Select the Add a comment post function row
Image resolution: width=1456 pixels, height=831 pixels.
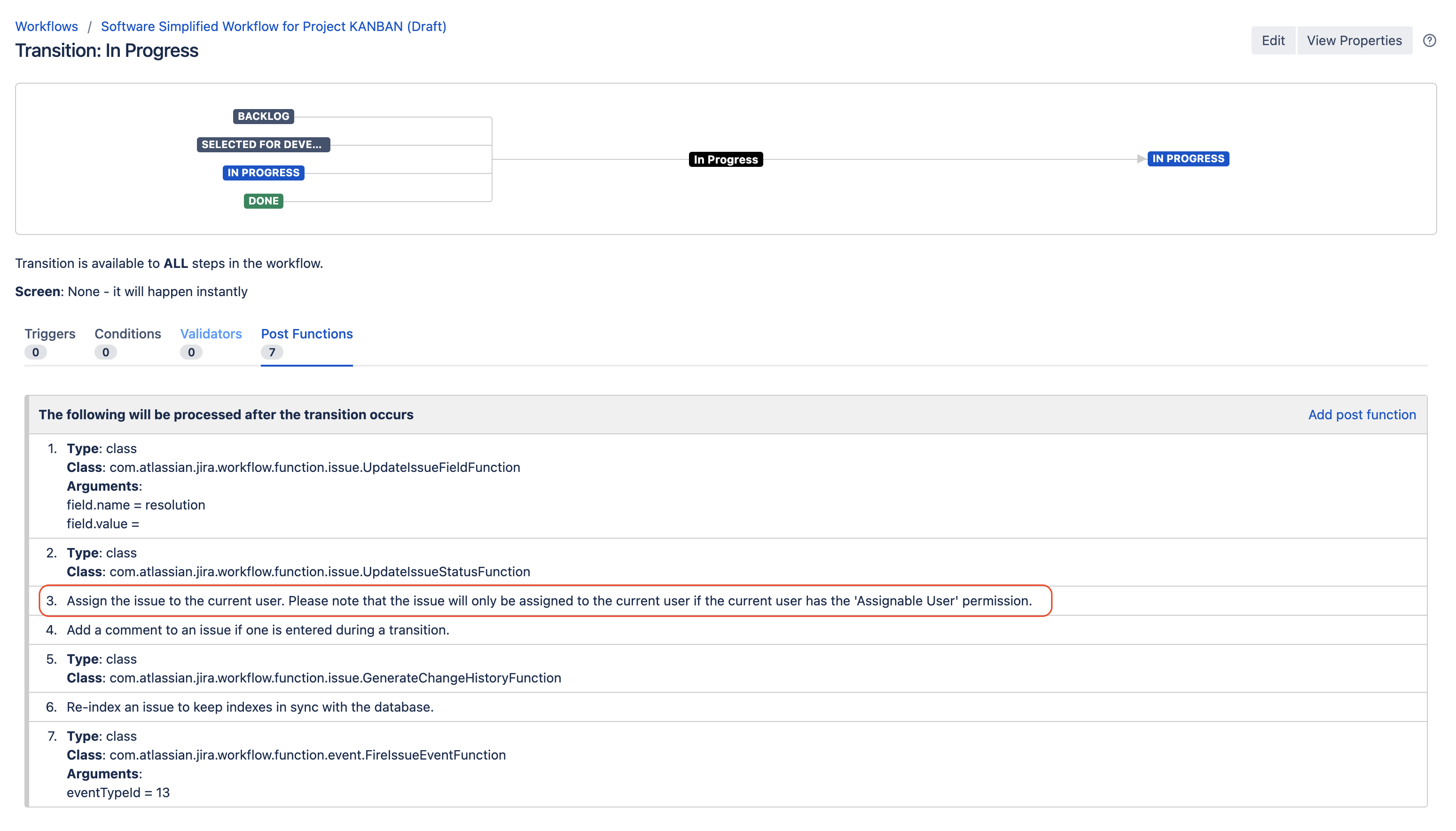pos(258,630)
